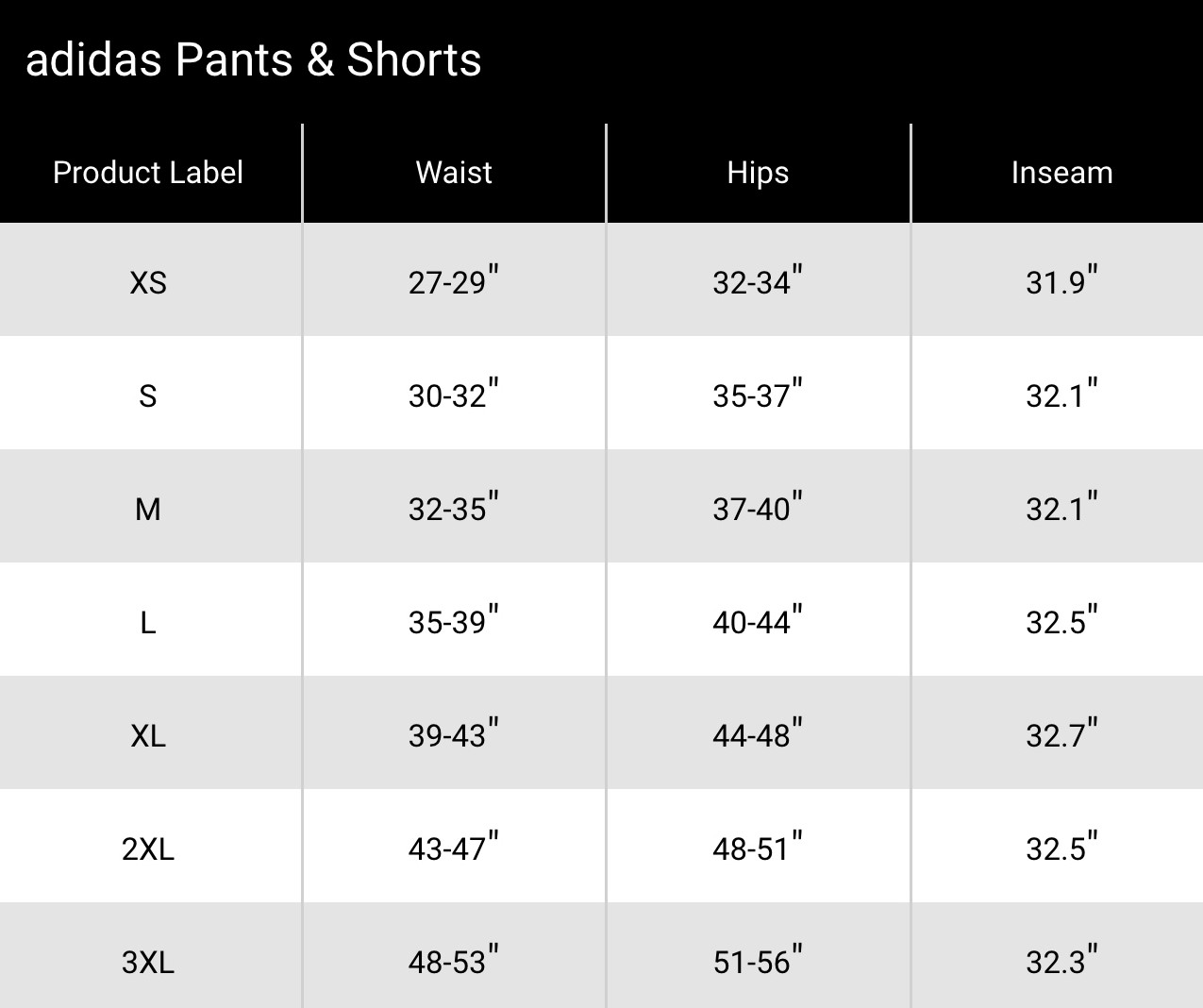1203x1008 pixels.
Task: Select the S size label cell
Action: click(148, 395)
